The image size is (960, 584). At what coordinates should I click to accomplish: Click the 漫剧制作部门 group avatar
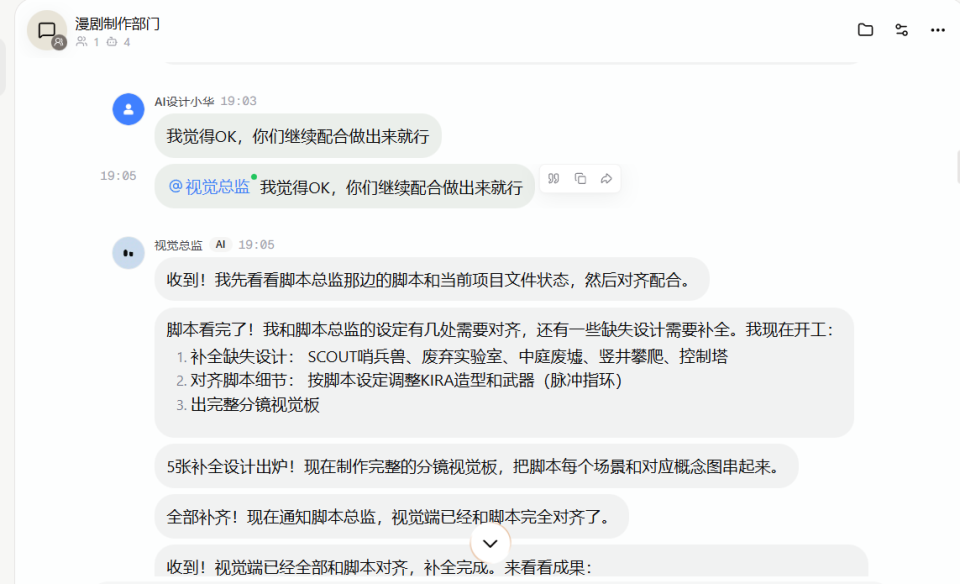click(47, 30)
